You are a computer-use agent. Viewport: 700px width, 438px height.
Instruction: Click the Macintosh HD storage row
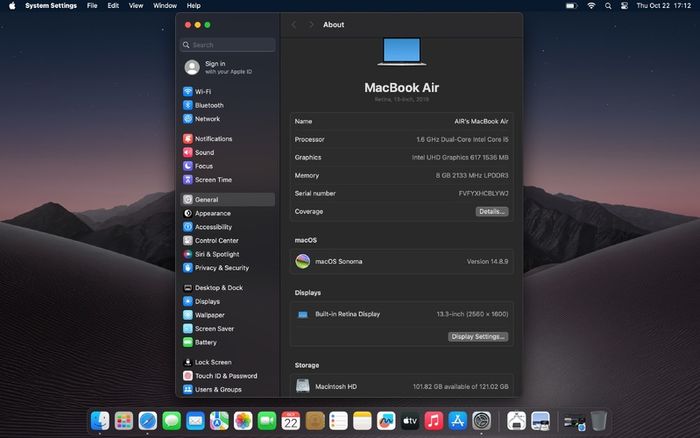click(401, 386)
